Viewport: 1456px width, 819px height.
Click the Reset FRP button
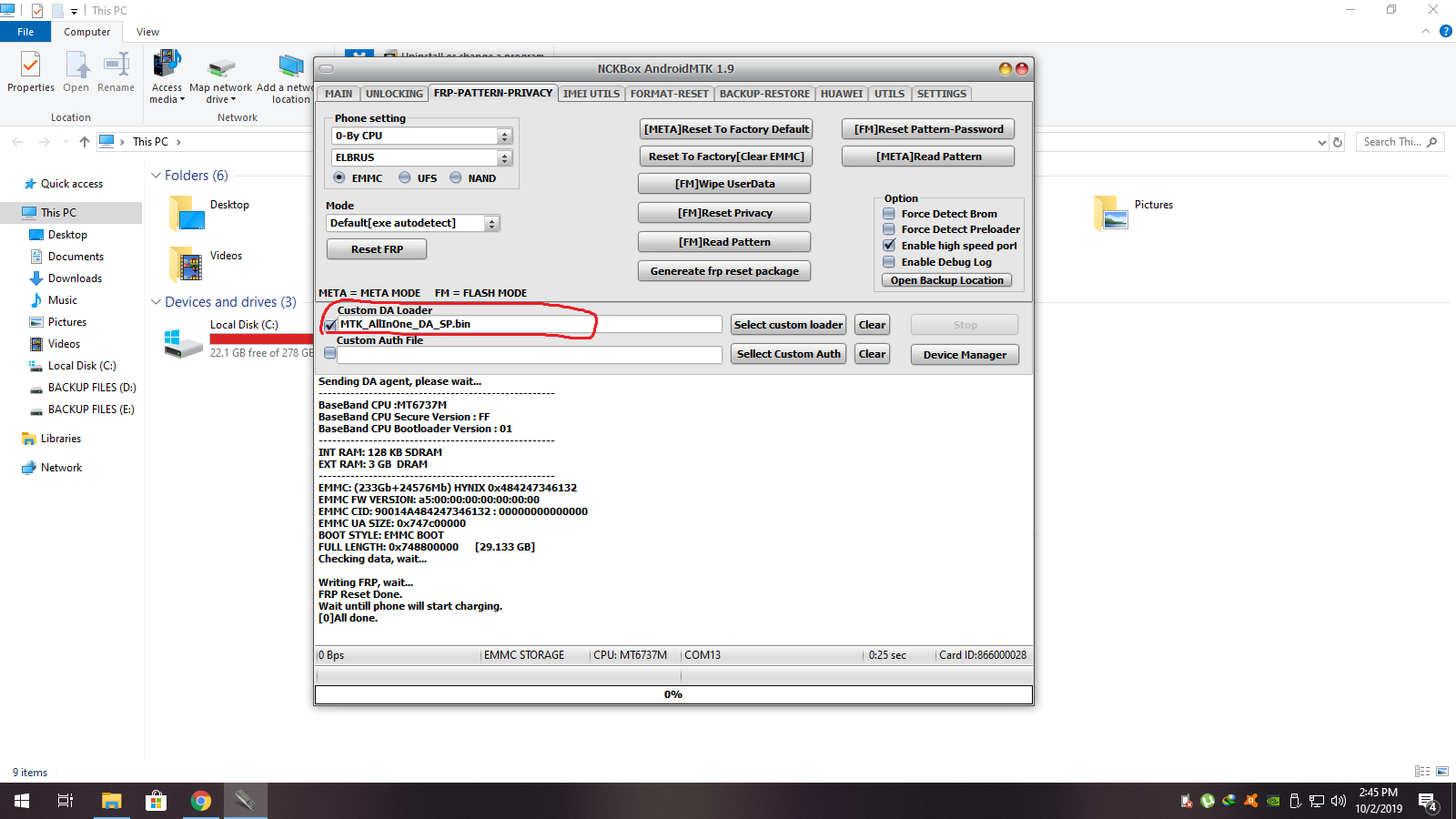click(377, 249)
